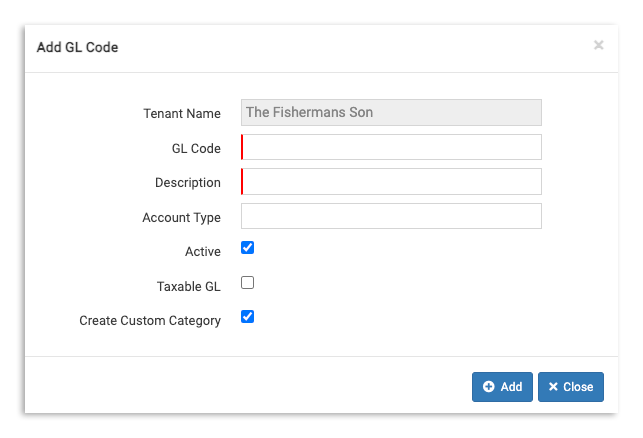Screen dimensions: 643x438
Task: Click the Account Type label text
Action: click(181, 218)
